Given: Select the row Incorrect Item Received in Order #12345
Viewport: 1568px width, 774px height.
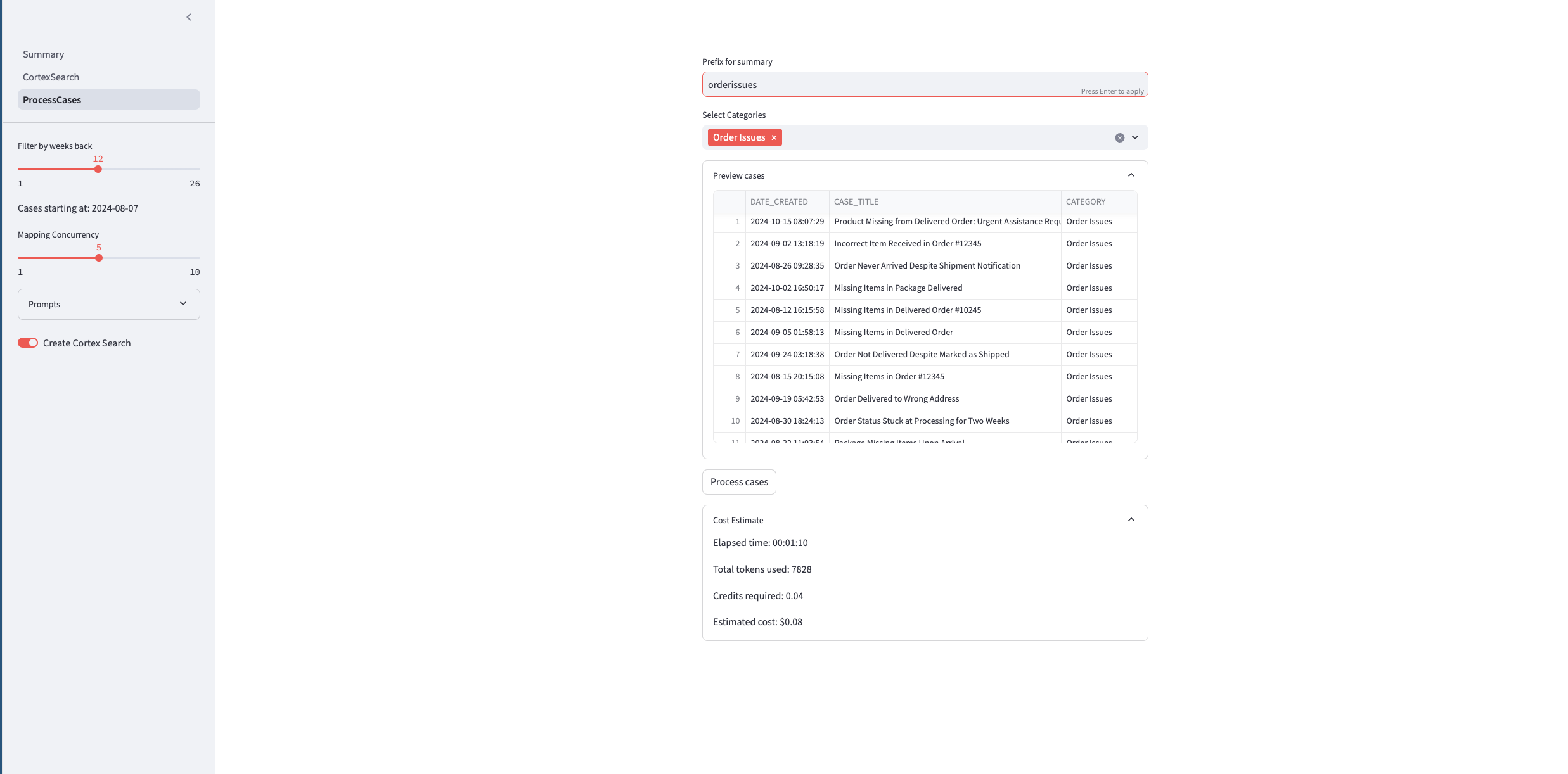Looking at the screenshot, I should (x=907, y=244).
